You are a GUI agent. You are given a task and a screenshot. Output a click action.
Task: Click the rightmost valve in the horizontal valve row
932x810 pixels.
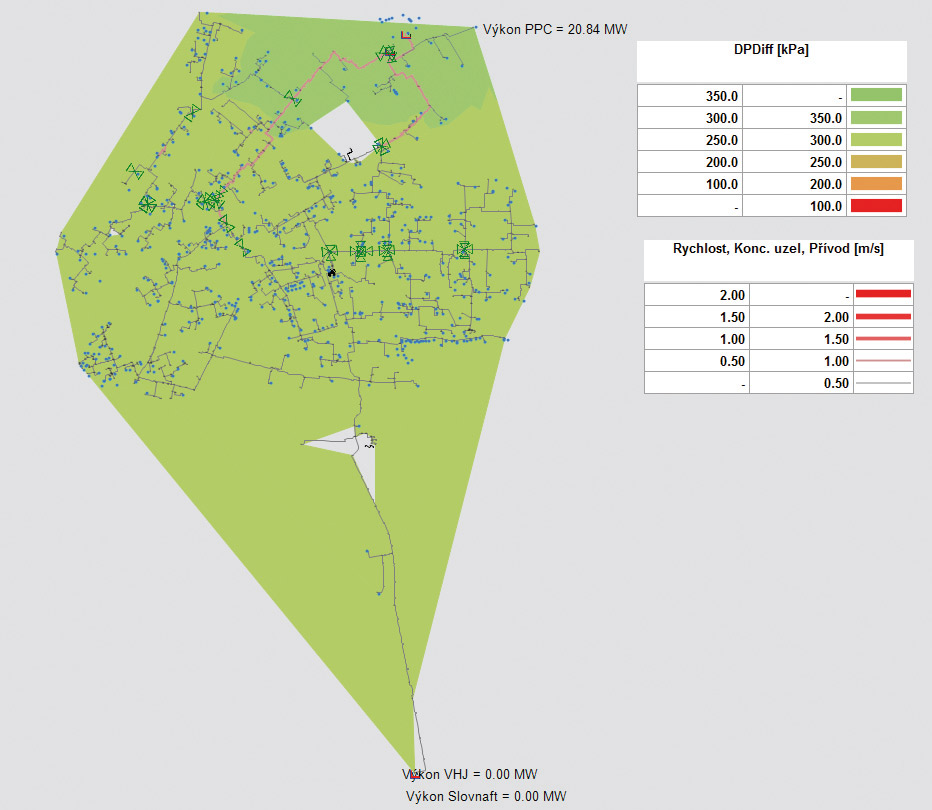[x=463, y=250]
